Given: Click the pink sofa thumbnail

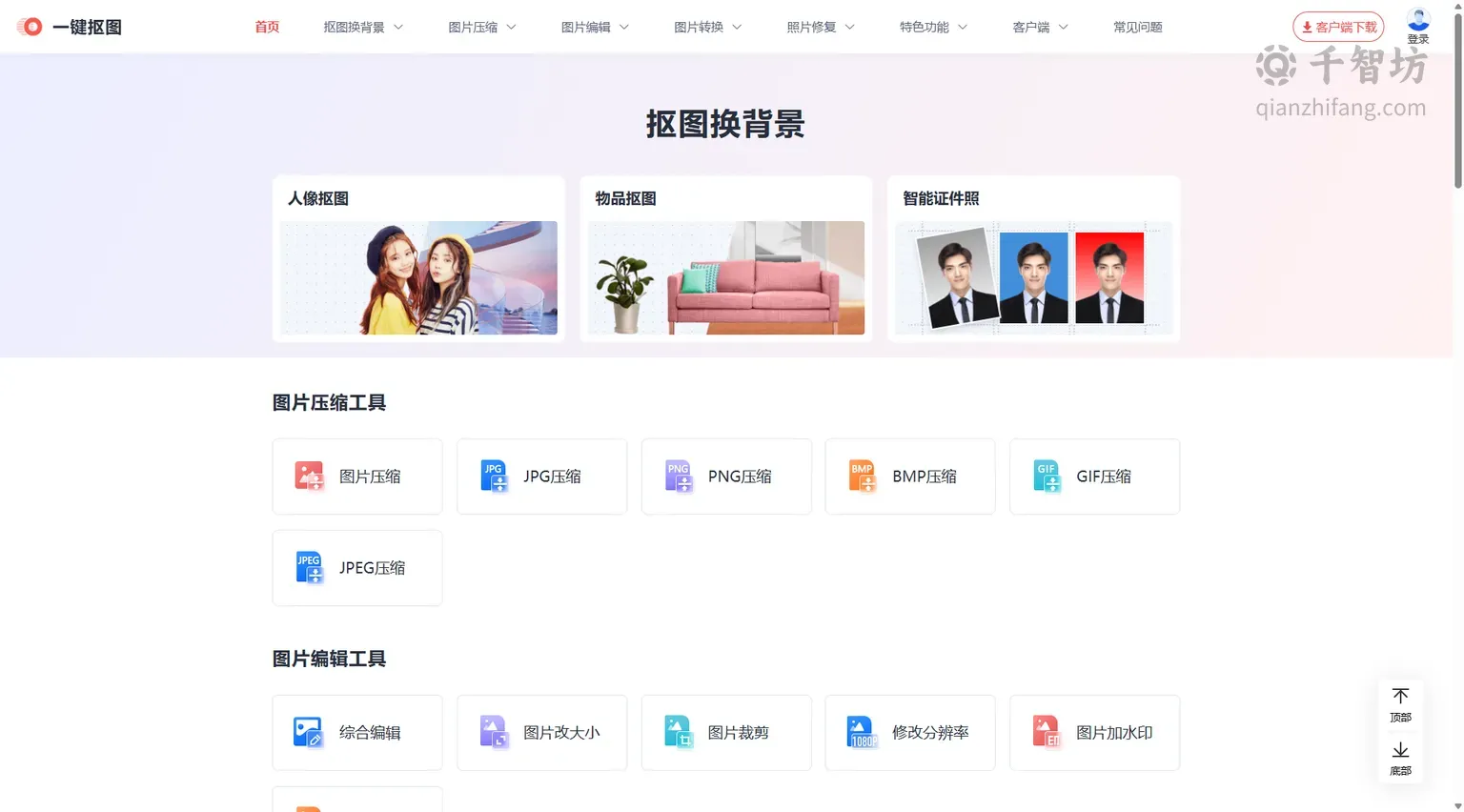Looking at the screenshot, I should tap(726, 277).
